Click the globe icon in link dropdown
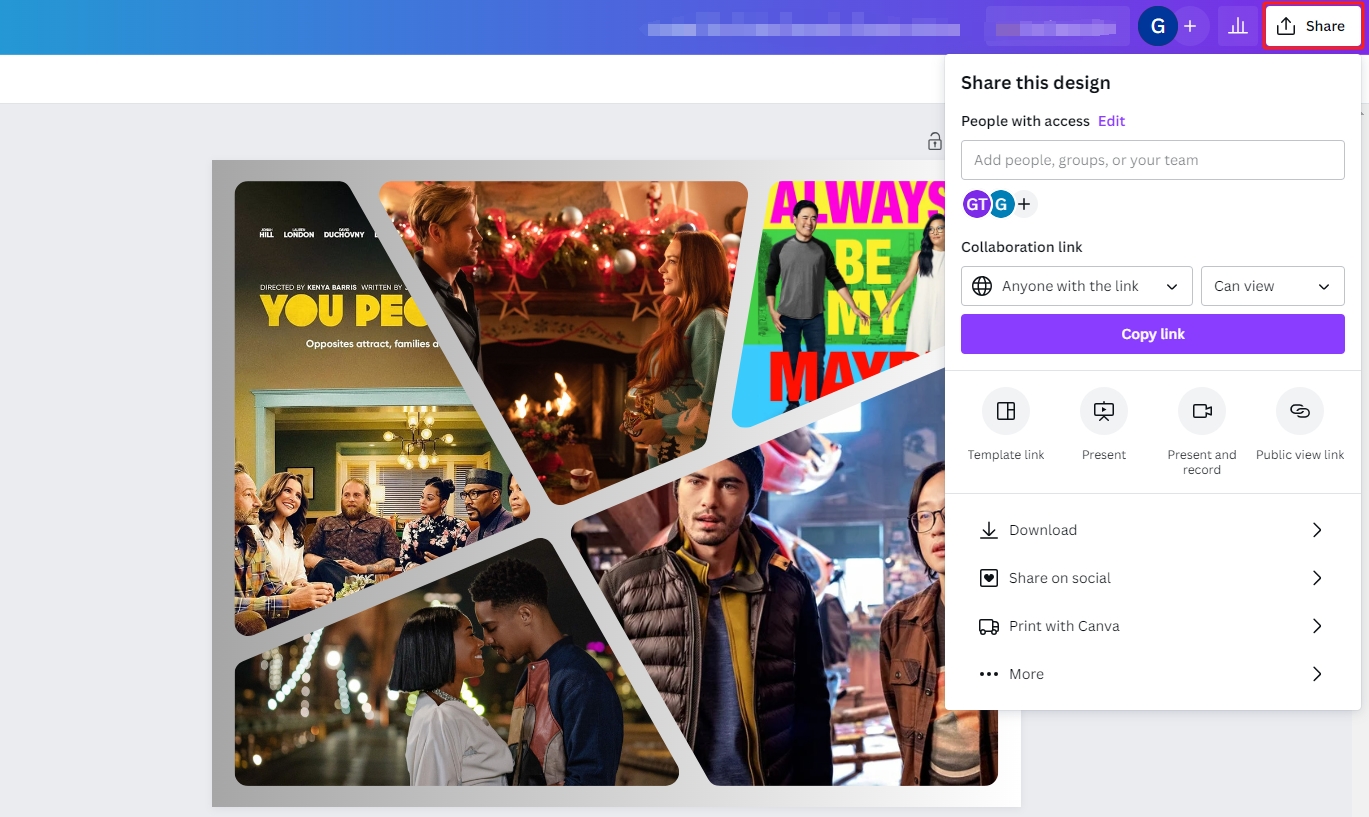 (982, 286)
